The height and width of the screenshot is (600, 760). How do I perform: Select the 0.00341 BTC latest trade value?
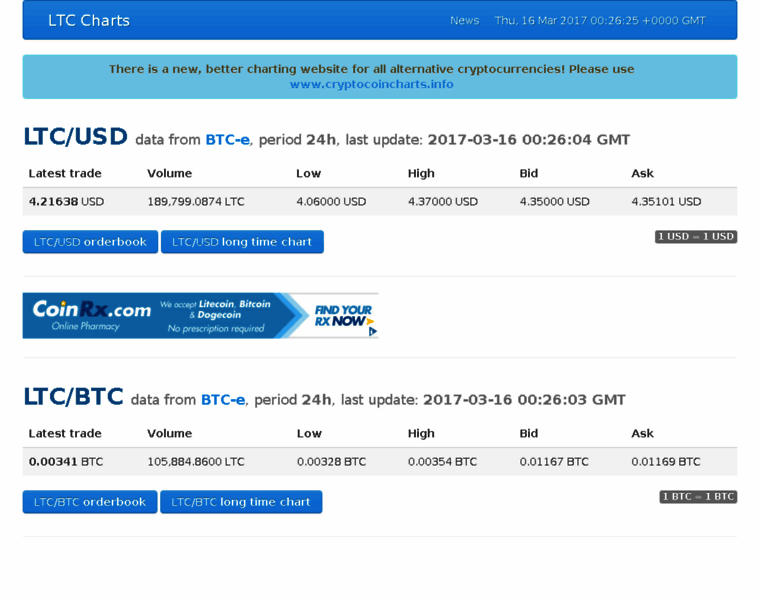[66, 462]
